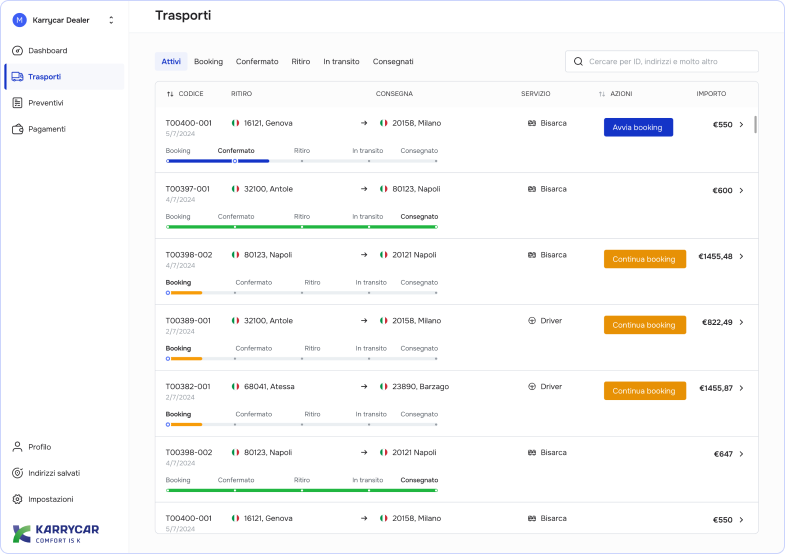Click the blue progress bar of T00400-001

pyautogui.click(x=217, y=160)
